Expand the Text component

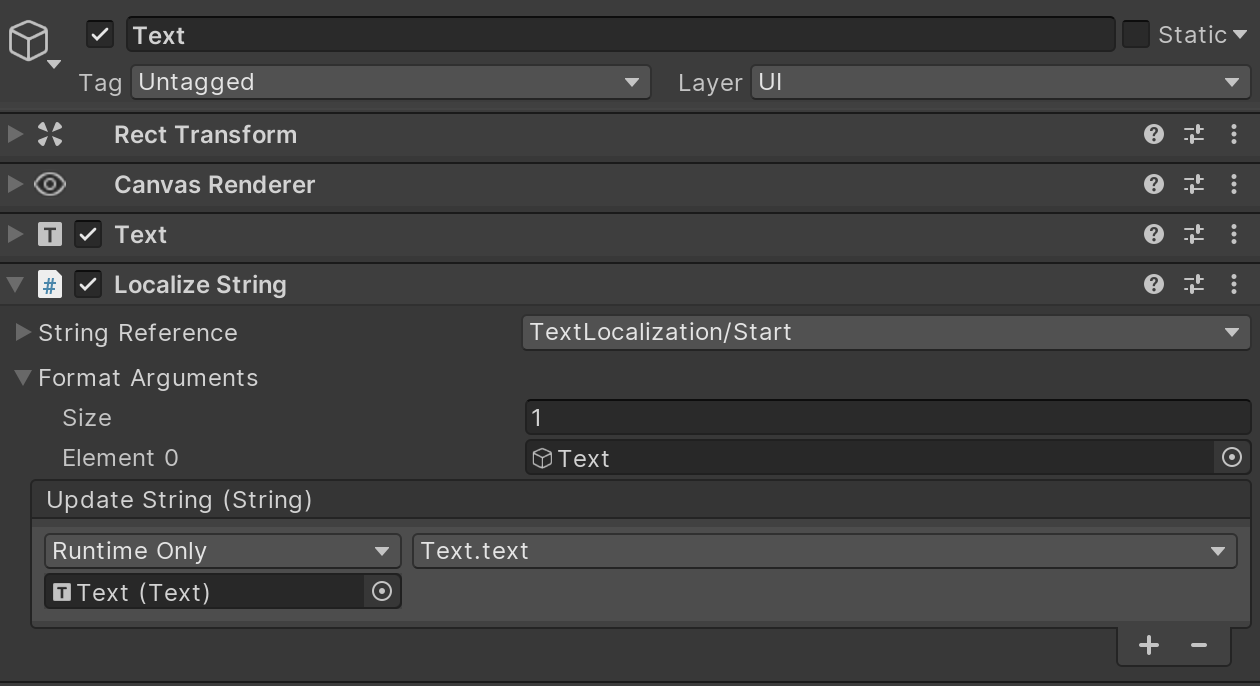[15, 234]
